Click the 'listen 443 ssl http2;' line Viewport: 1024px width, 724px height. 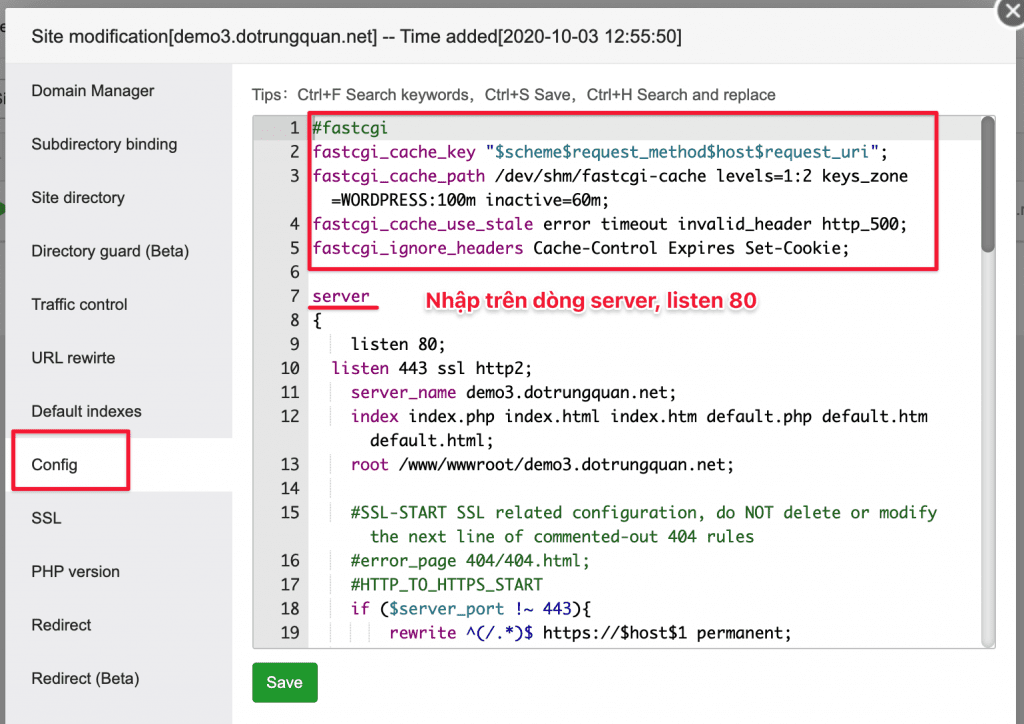pyautogui.click(x=432, y=368)
